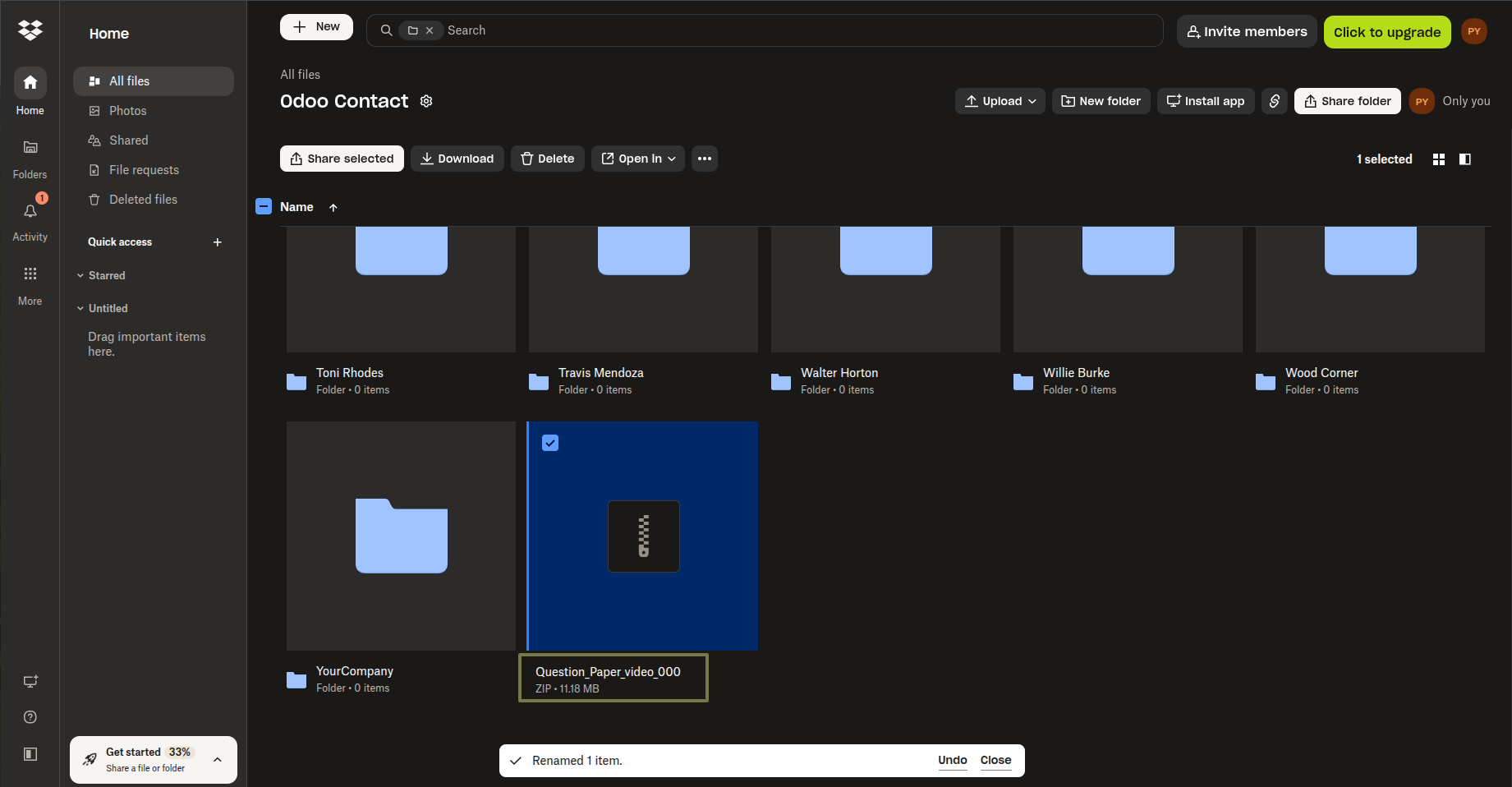Screen dimensions: 1512x787
Task: Click the Share folder button
Action: [x=1348, y=101]
